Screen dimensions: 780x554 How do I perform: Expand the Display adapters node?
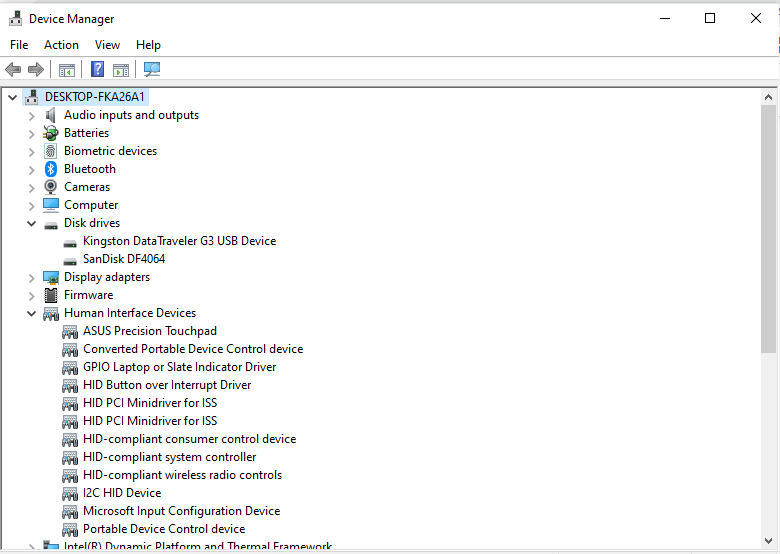[31, 278]
